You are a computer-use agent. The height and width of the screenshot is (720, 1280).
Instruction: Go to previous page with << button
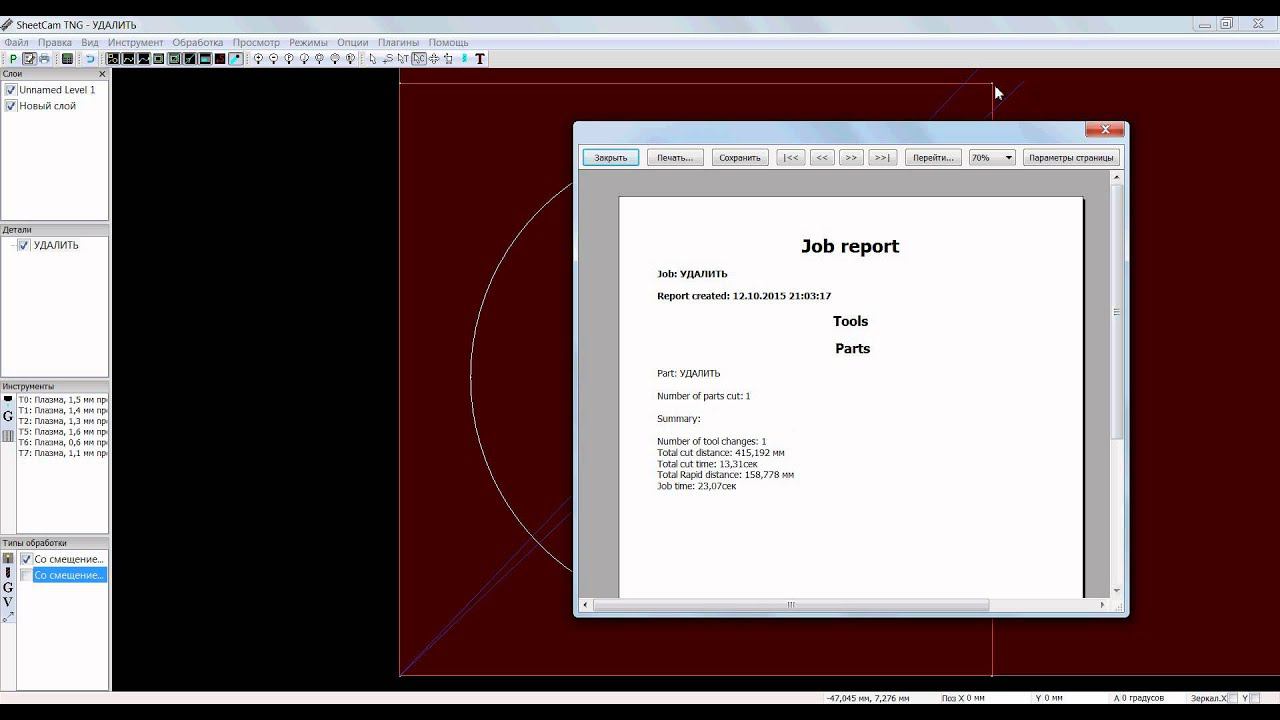point(822,158)
